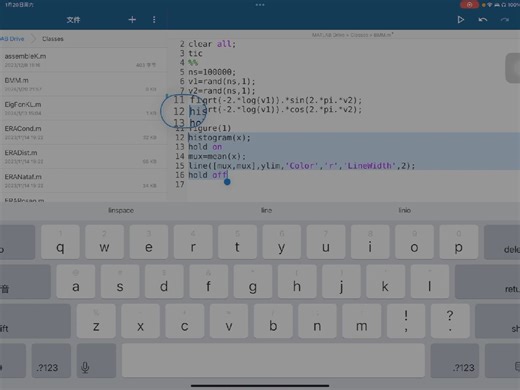Tap the z key

(96, 321)
